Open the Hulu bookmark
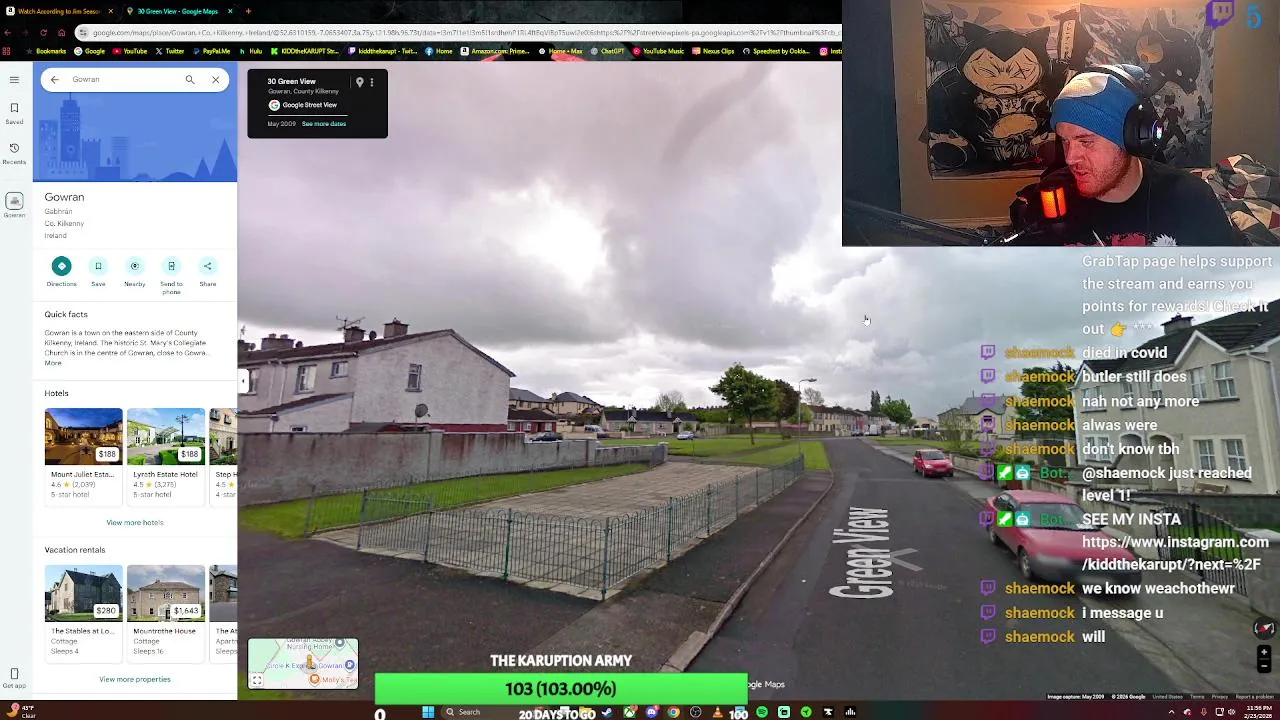Viewport: 1280px width, 720px height. 251,51
